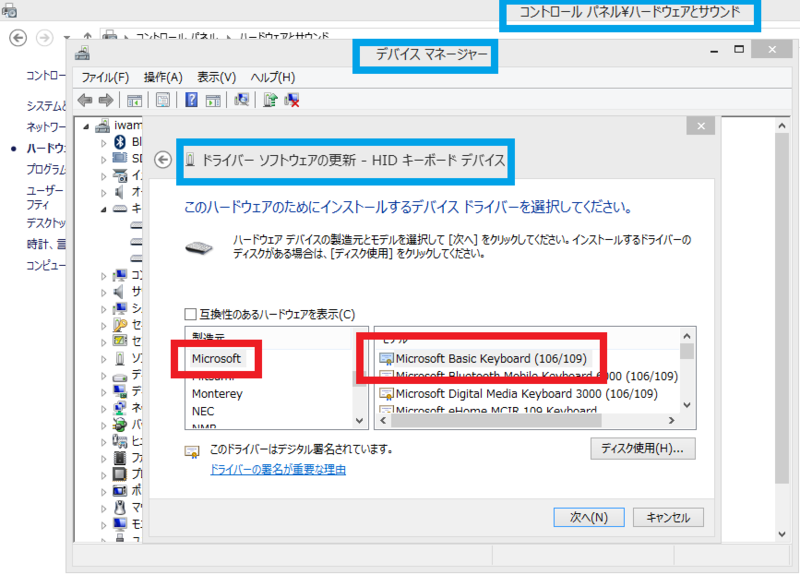This screenshot has width=800, height=575.
Task: Click the 次へ(N) button
Action: point(589,517)
